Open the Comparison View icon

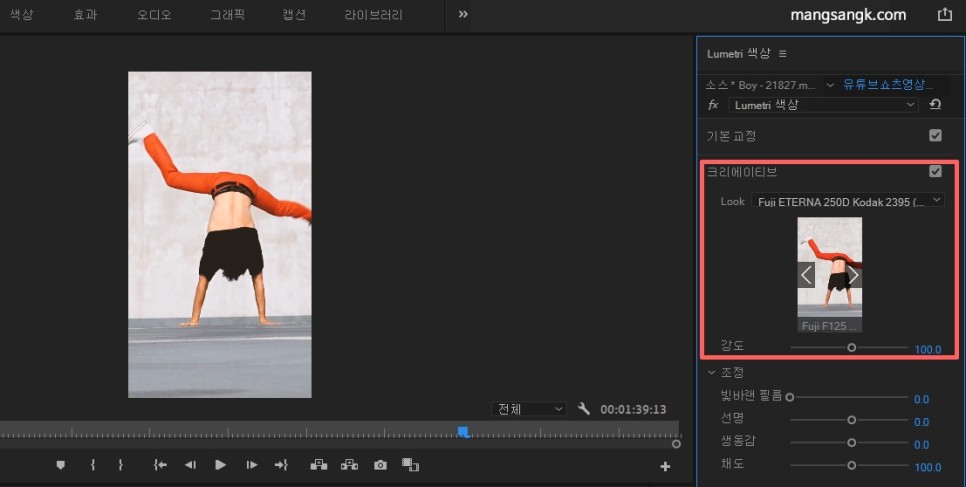click(x=410, y=464)
